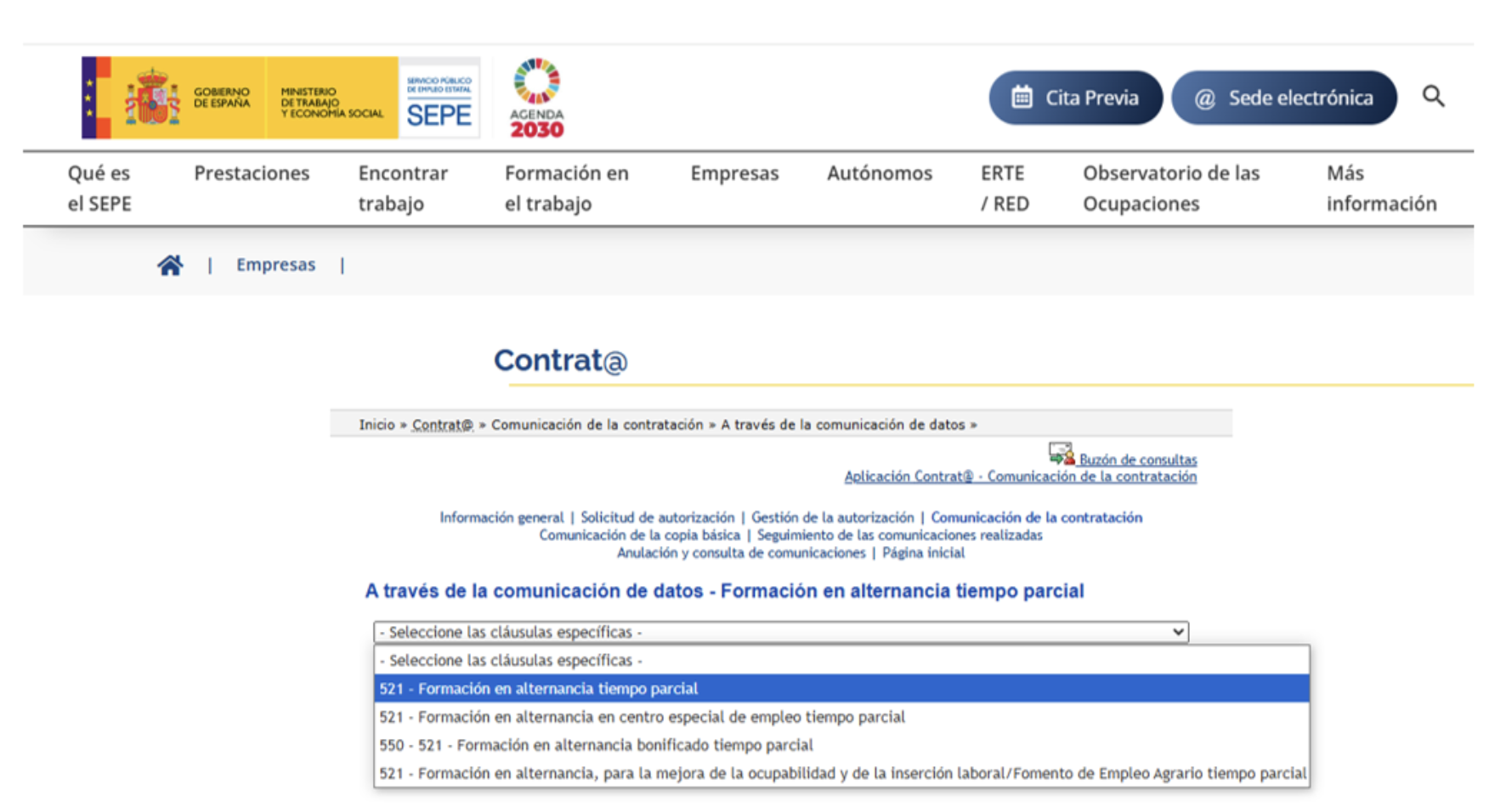The image size is (1489, 812).
Task: Open the Solicitud de autorización link
Action: (x=657, y=517)
